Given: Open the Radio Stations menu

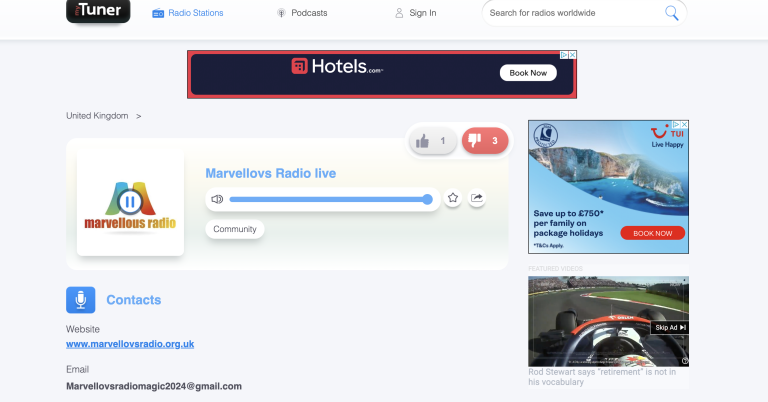Looking at the screenshot, I should 188,13.
